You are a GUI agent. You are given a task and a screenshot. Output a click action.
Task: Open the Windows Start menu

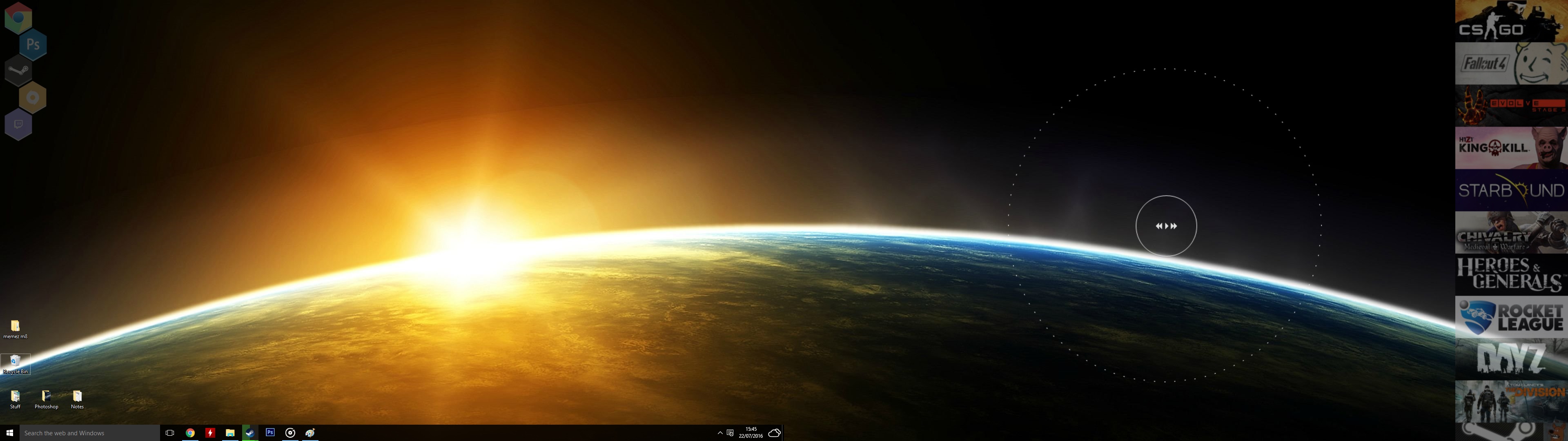click(x=10, y=433)
